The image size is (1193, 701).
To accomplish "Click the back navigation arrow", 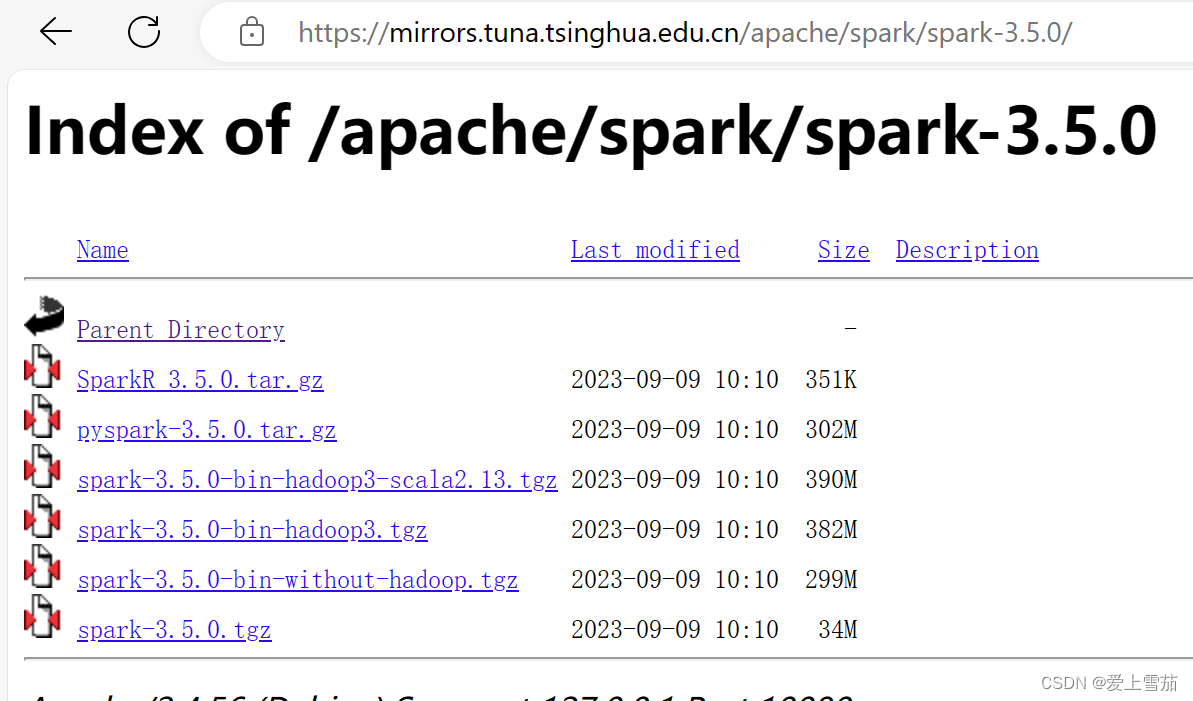I will pos(56,32).
